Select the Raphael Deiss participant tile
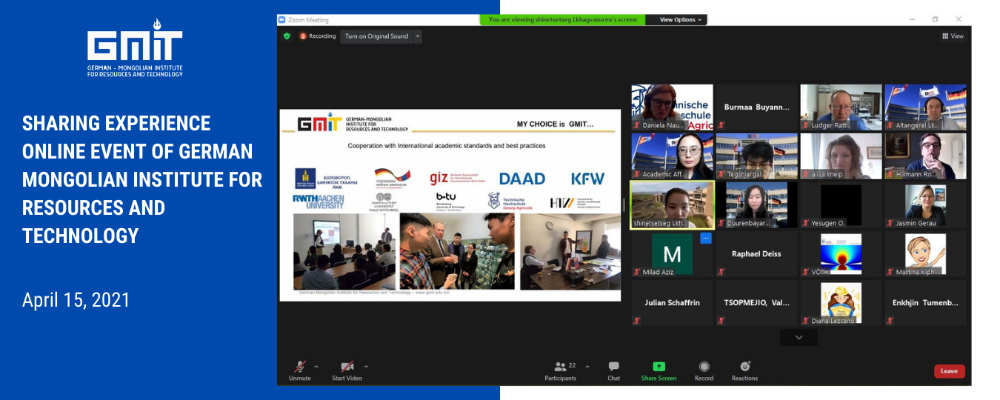 (756, 254)
